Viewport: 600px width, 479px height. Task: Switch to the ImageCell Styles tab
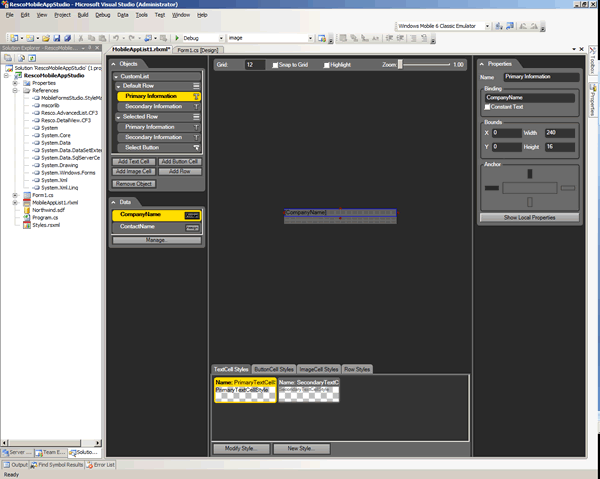[x=319, y=369]
